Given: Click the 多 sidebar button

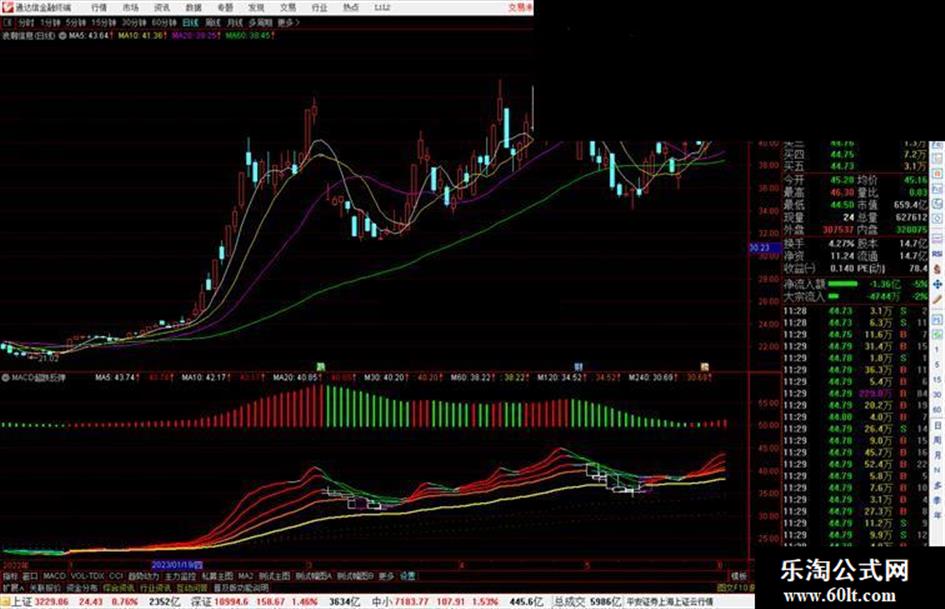Looking at the screenshot, I should 937,484.
